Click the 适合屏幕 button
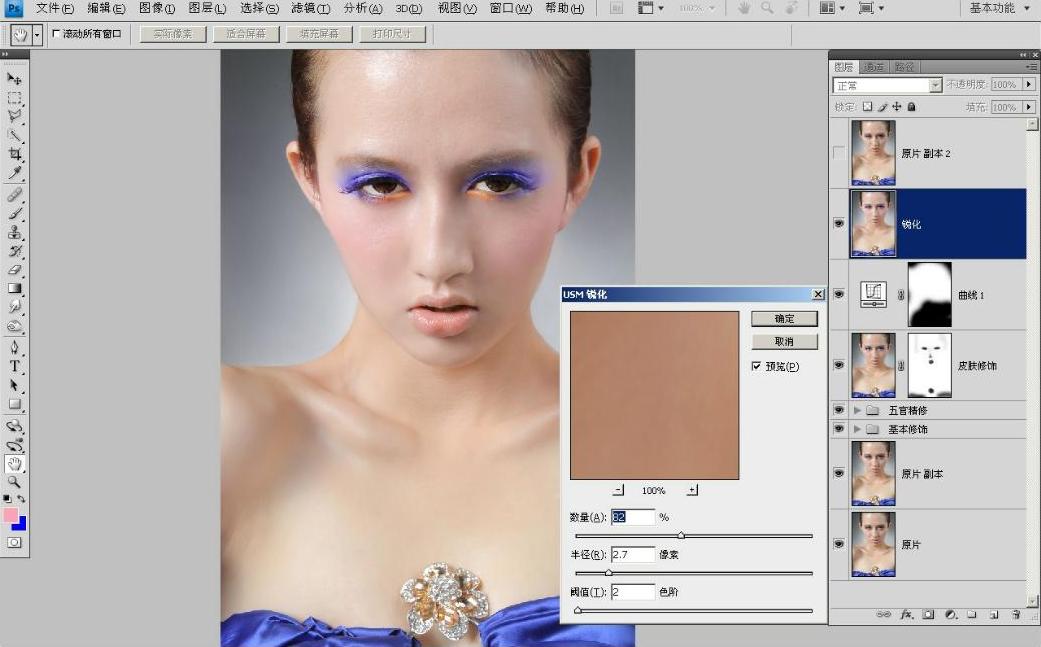The image size is (1041, 647). [246, 34]
